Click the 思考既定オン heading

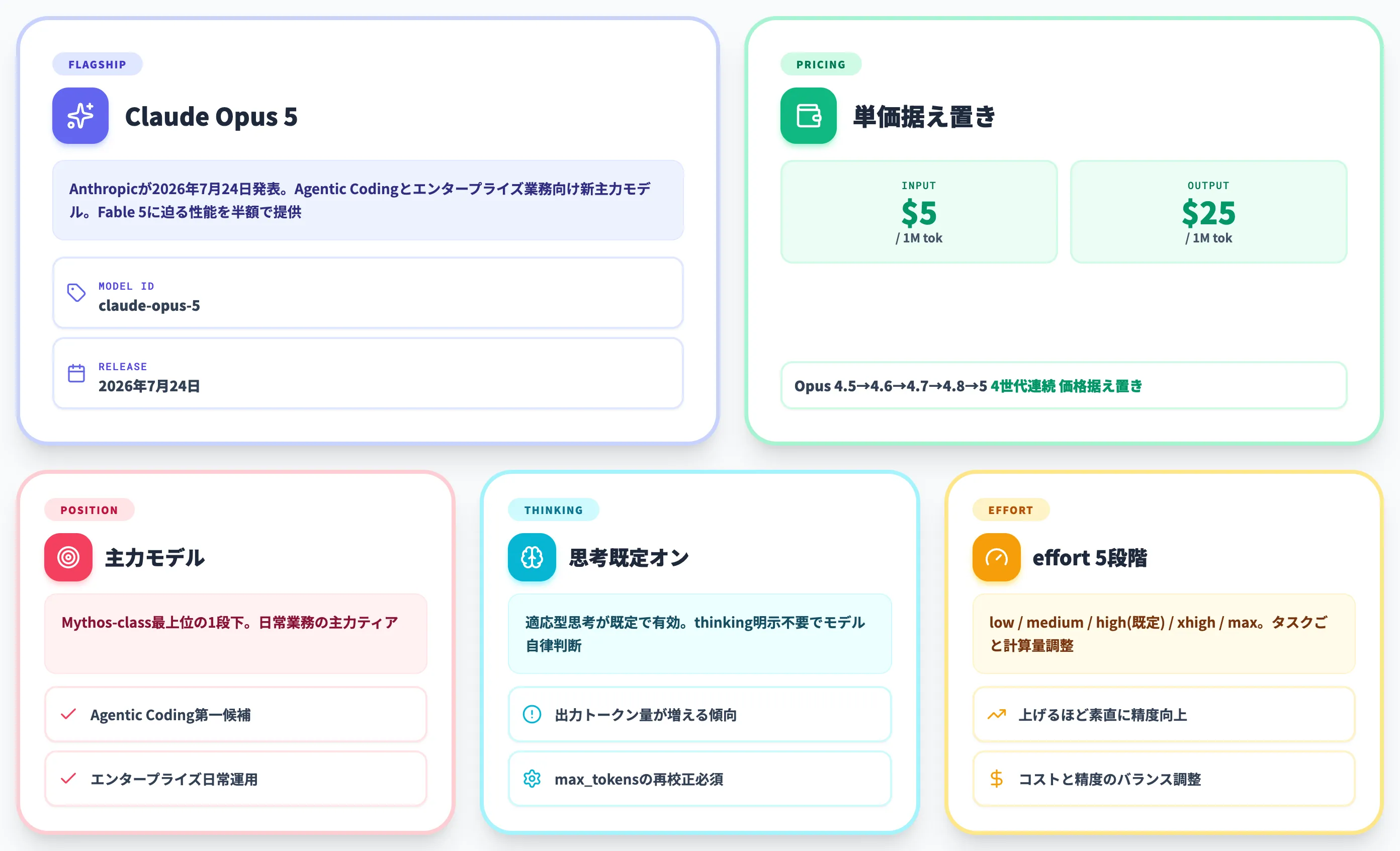pos(629,557)
